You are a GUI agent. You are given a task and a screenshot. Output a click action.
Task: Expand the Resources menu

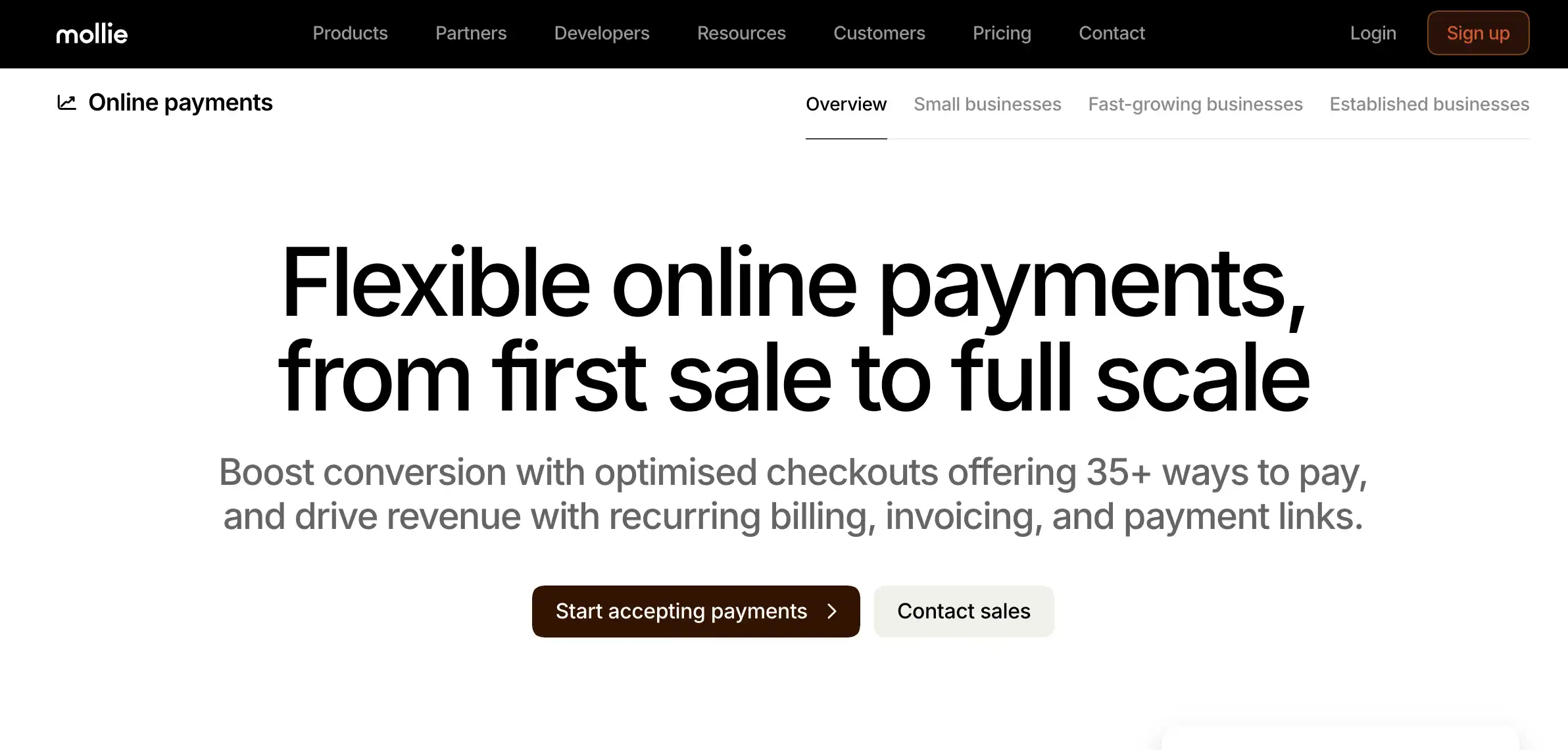click(x=741, y=33)
